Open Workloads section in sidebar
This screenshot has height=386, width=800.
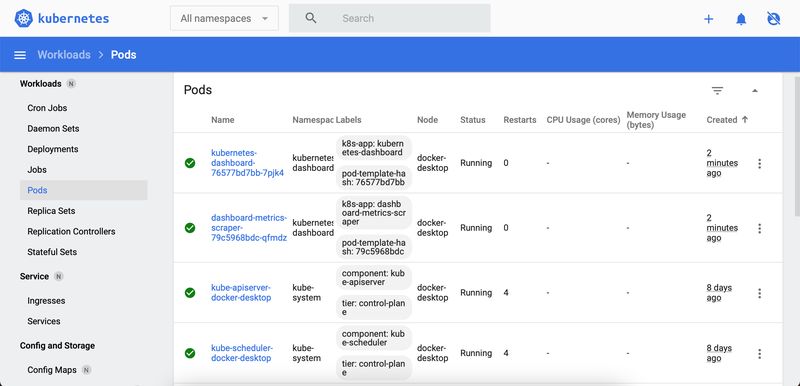pyautogui.click(x=40, y=84)
